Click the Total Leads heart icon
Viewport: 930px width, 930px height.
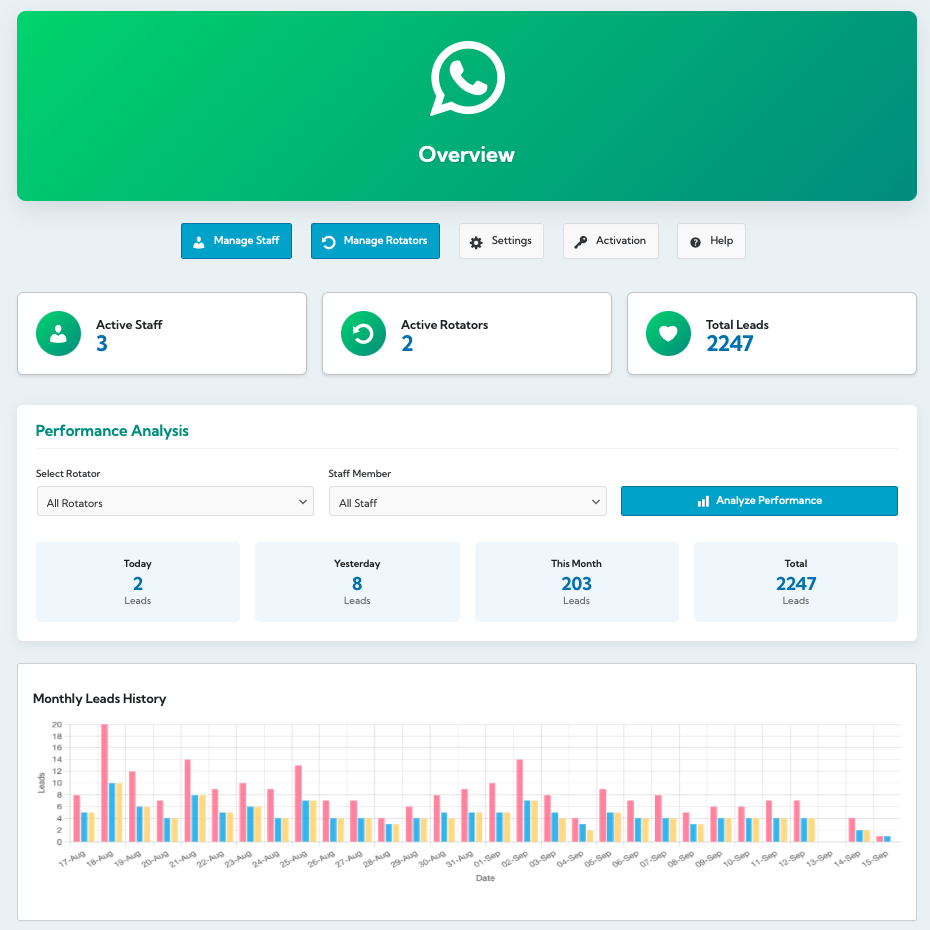(x=668, y=333)
